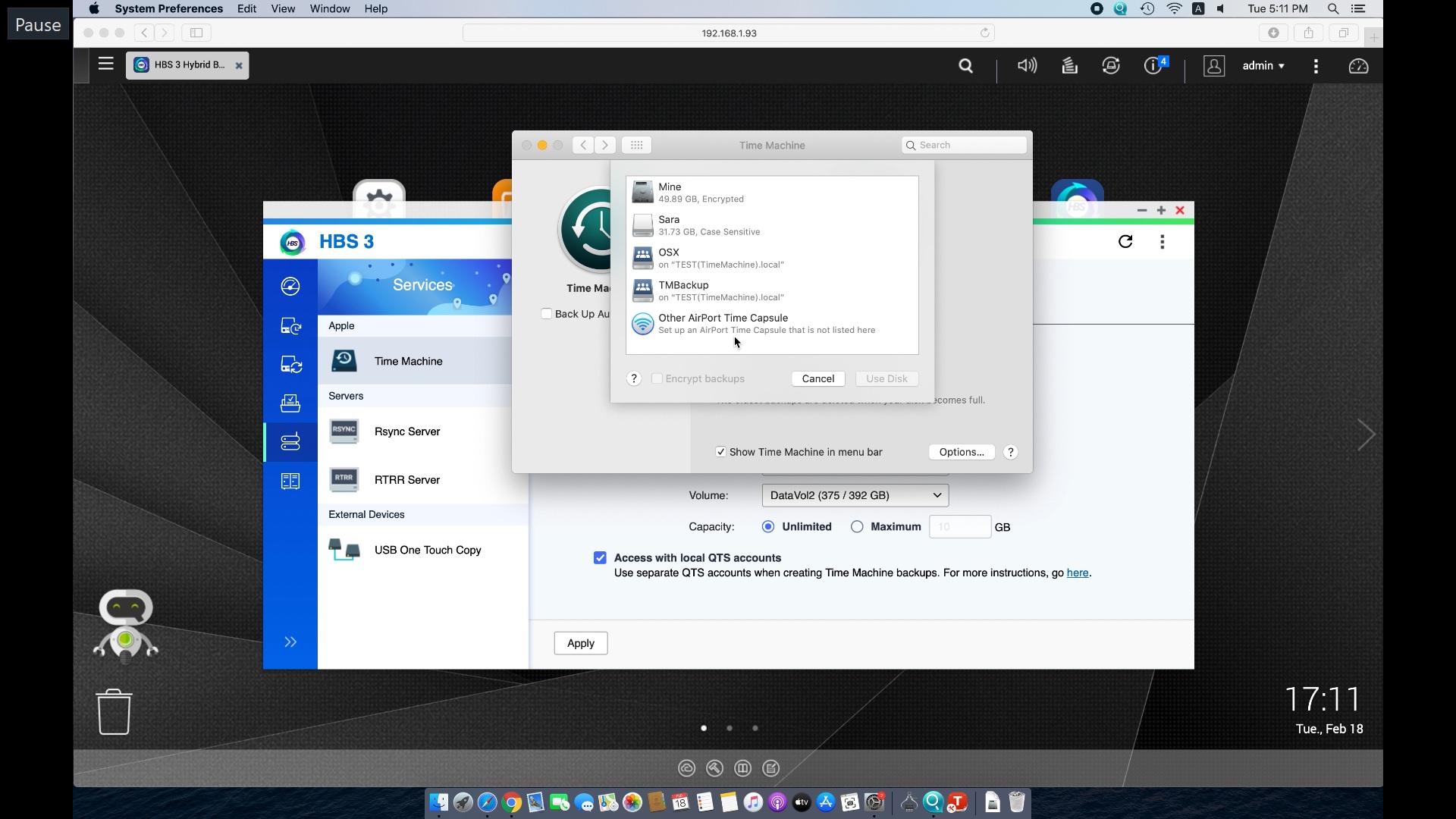Viewport: 1456px width, 819px height.
Task: Click the Apply button in HBS 3
Action: pos(581,643)
